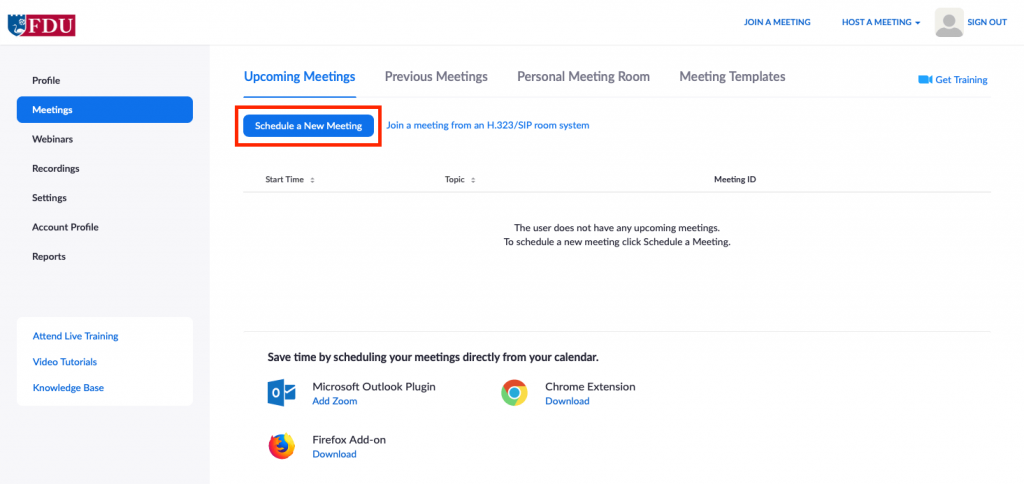Click the Firefox Add-on icon

coord(282,446)
